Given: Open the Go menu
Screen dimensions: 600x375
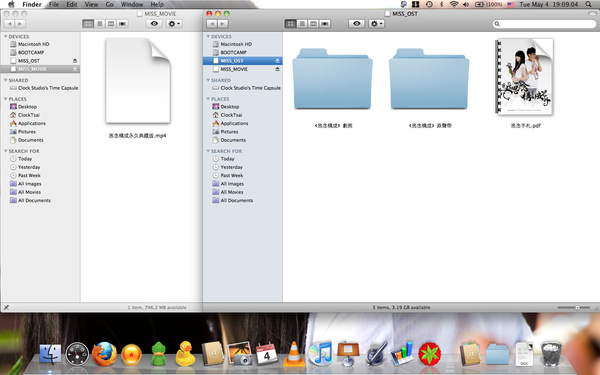Looking at the screenshot, I should (109, 5).
